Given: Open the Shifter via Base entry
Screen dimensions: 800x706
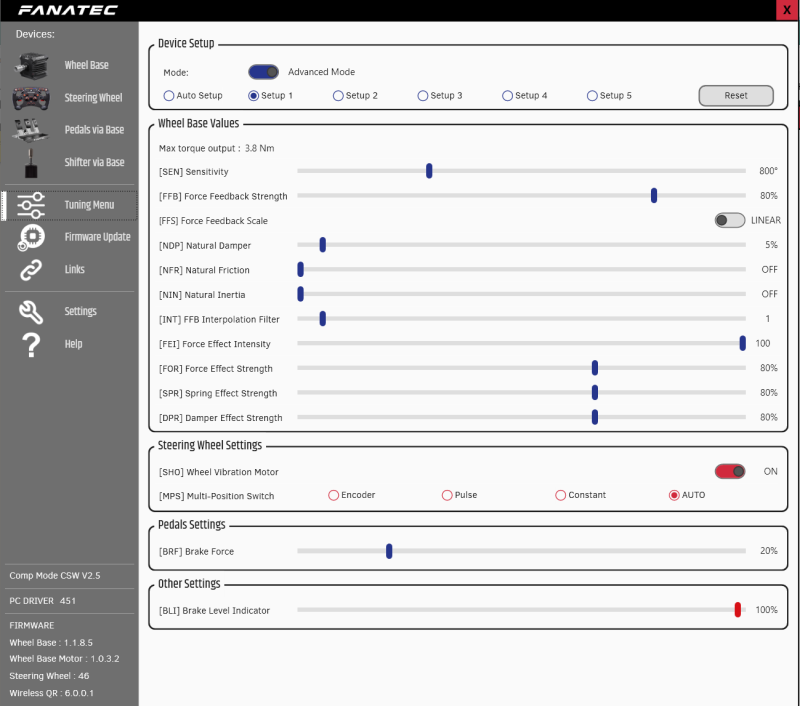Looking at the screenshot, I should (x=94, y=162).
